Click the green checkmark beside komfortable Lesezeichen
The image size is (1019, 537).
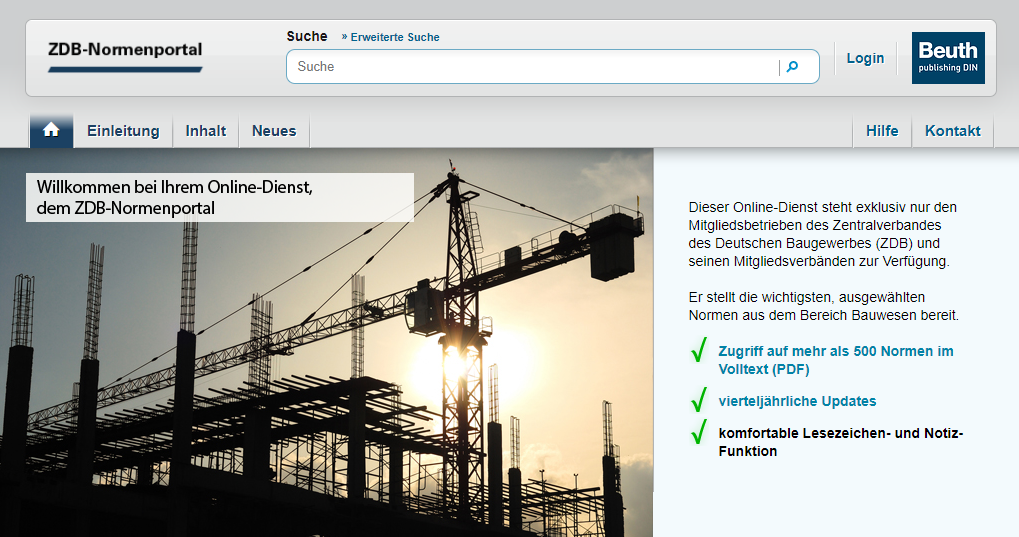click(699, 432)
